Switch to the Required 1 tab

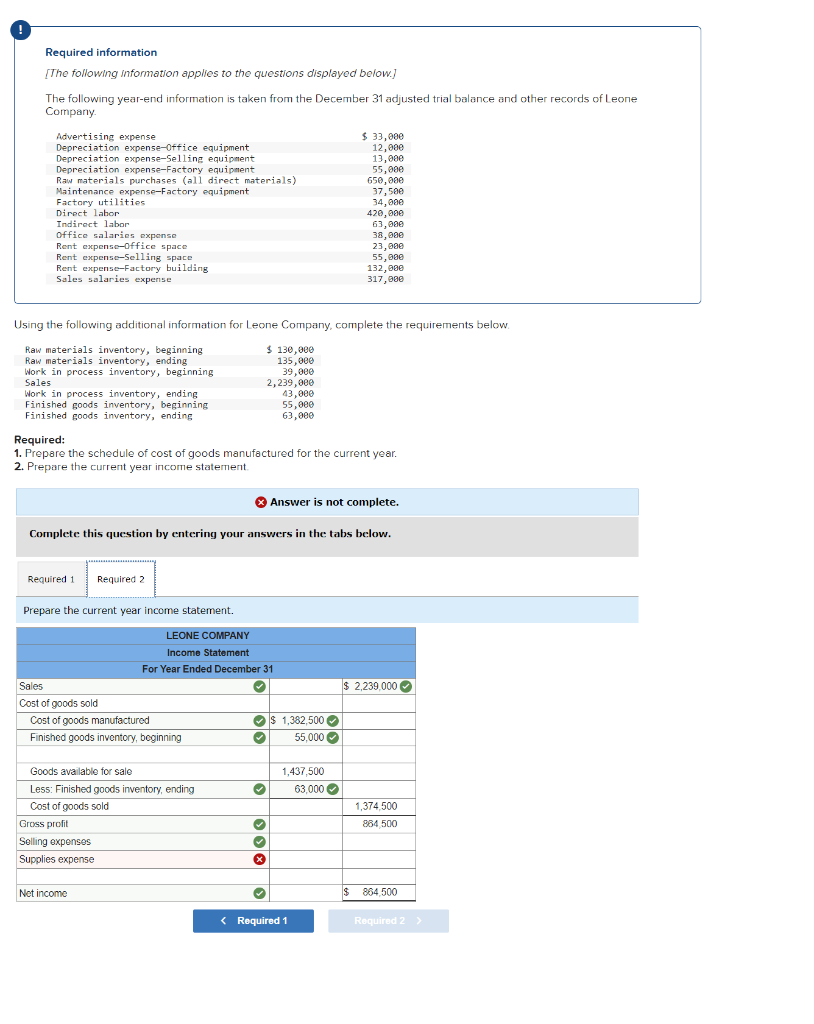pyautogui.click(x=51, y=579)
